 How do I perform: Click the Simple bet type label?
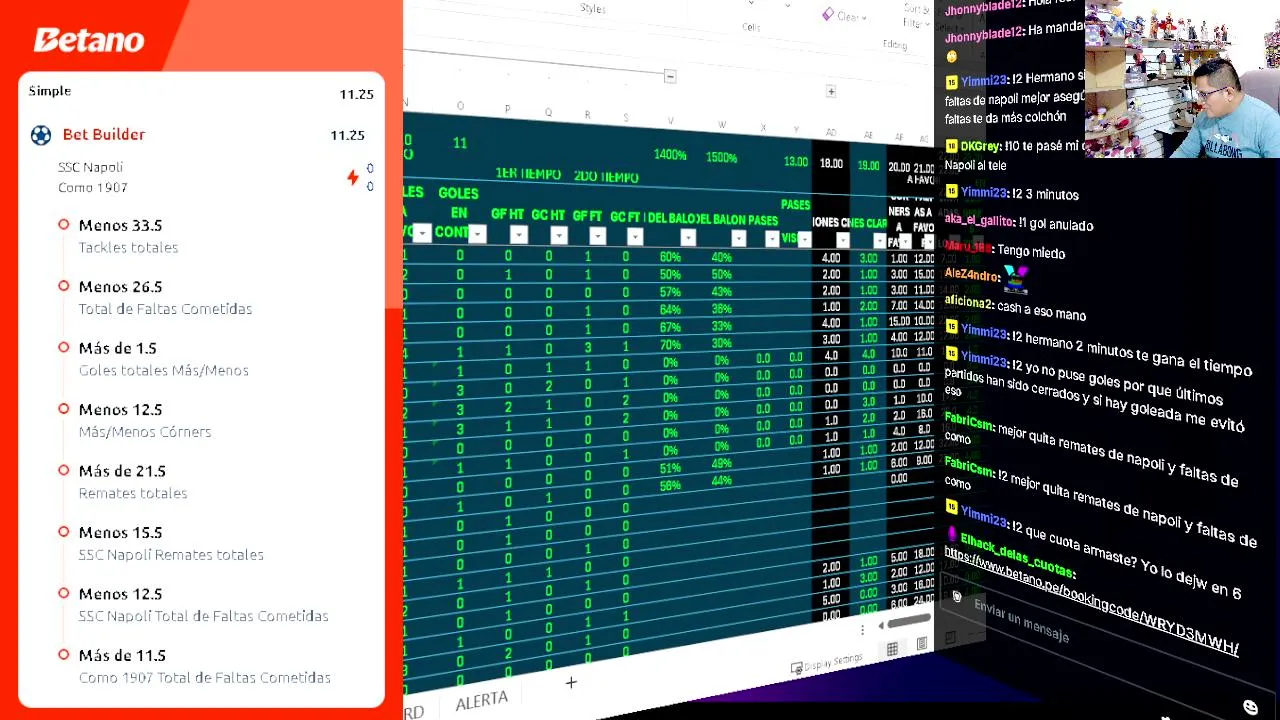[x=50, y=91]
